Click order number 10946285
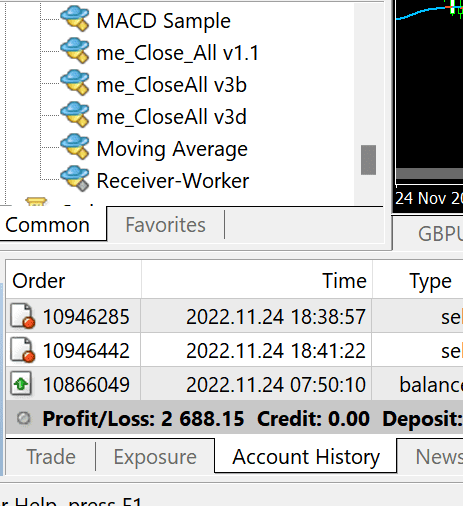This screenshot has width=463, height=506. (x=86, y=316)
